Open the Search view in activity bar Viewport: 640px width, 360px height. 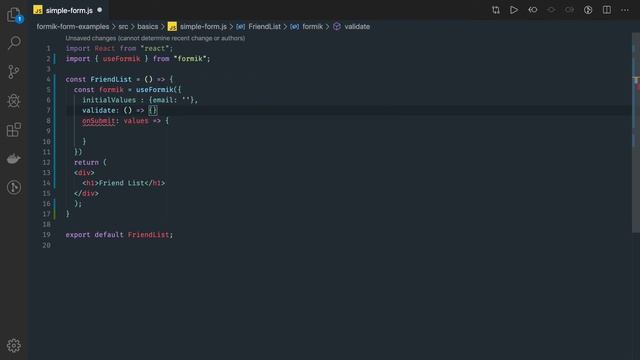[14, 43]
